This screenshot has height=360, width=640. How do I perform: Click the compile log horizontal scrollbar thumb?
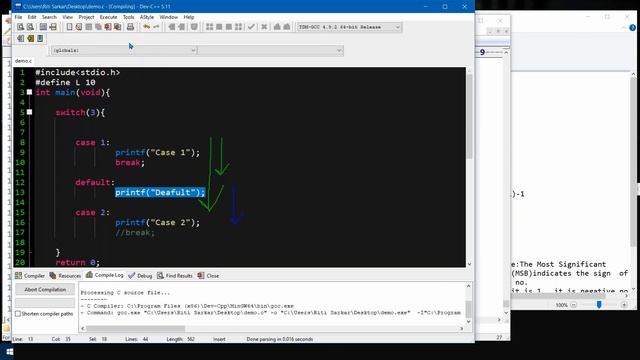point(136,329)
